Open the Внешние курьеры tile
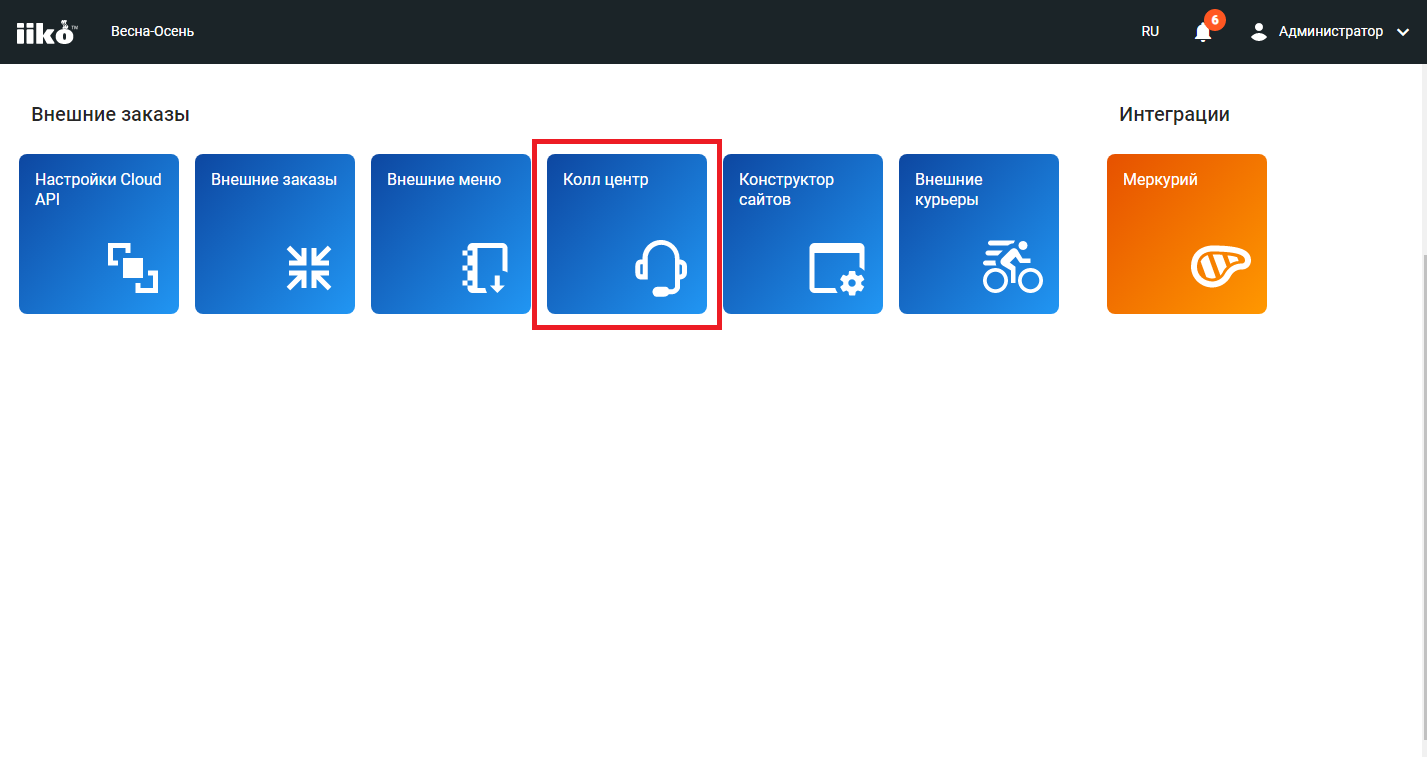 tap(979, 234)
